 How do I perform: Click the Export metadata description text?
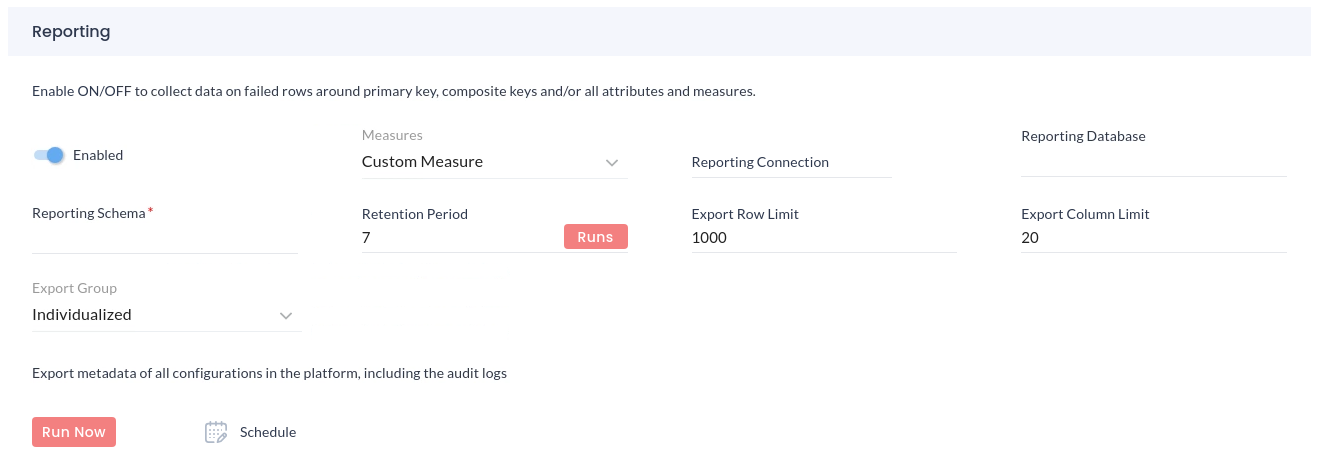click(269, 374)
